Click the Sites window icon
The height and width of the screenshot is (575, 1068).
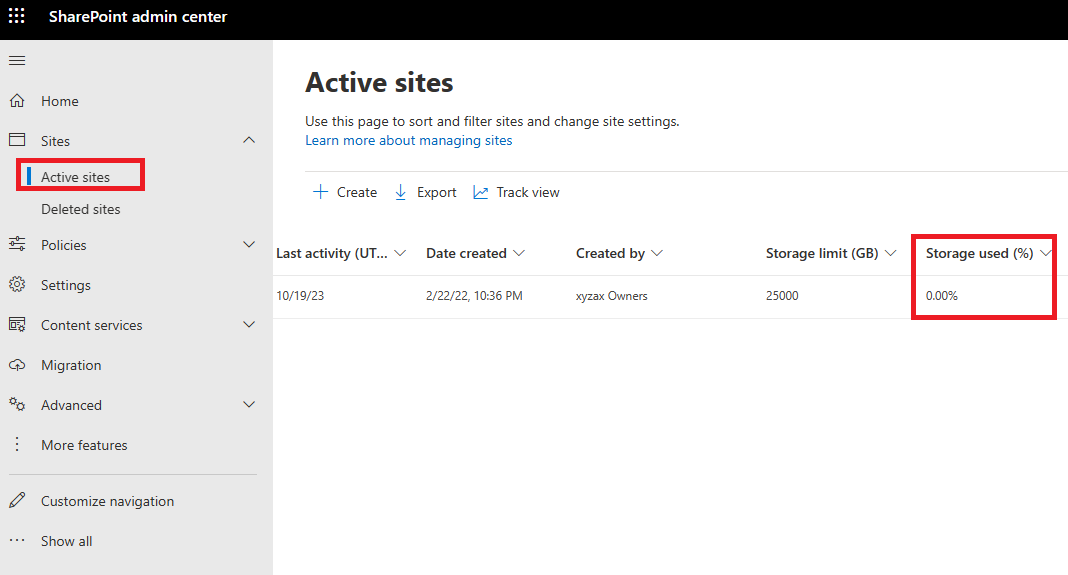coord(17,140)
